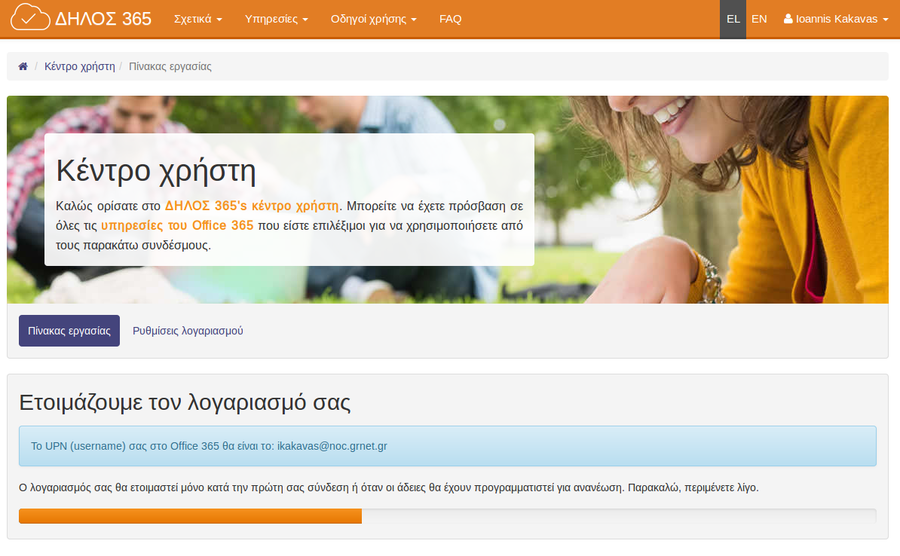
Task: Click the Ετοιμάζουμε τον λογαριασμό σας heading
Action: (x=185, y=403)
